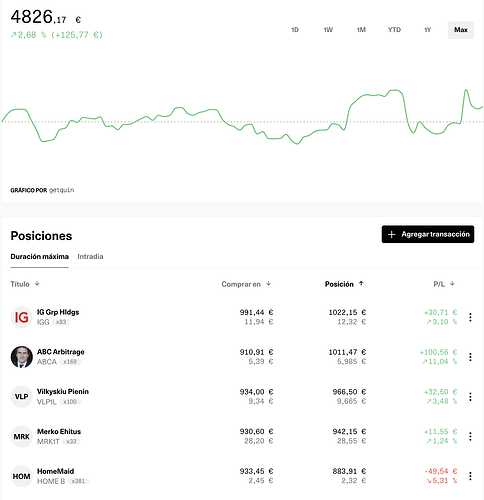Image resolution: width=484 pixels, height=500 pixels.
Task: Click the MRK Merko Ehitus icon
Action: 22,436
